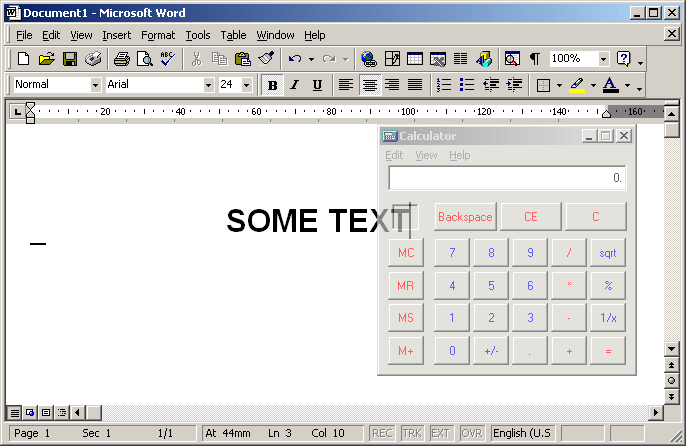This screenshot has height=446, width=686.
Task: Align text right
Action: pos(392,84)
